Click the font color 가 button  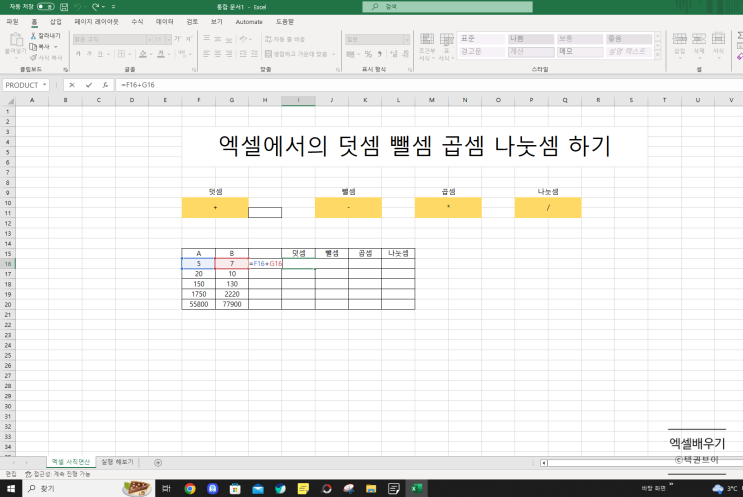pos(161,54)
